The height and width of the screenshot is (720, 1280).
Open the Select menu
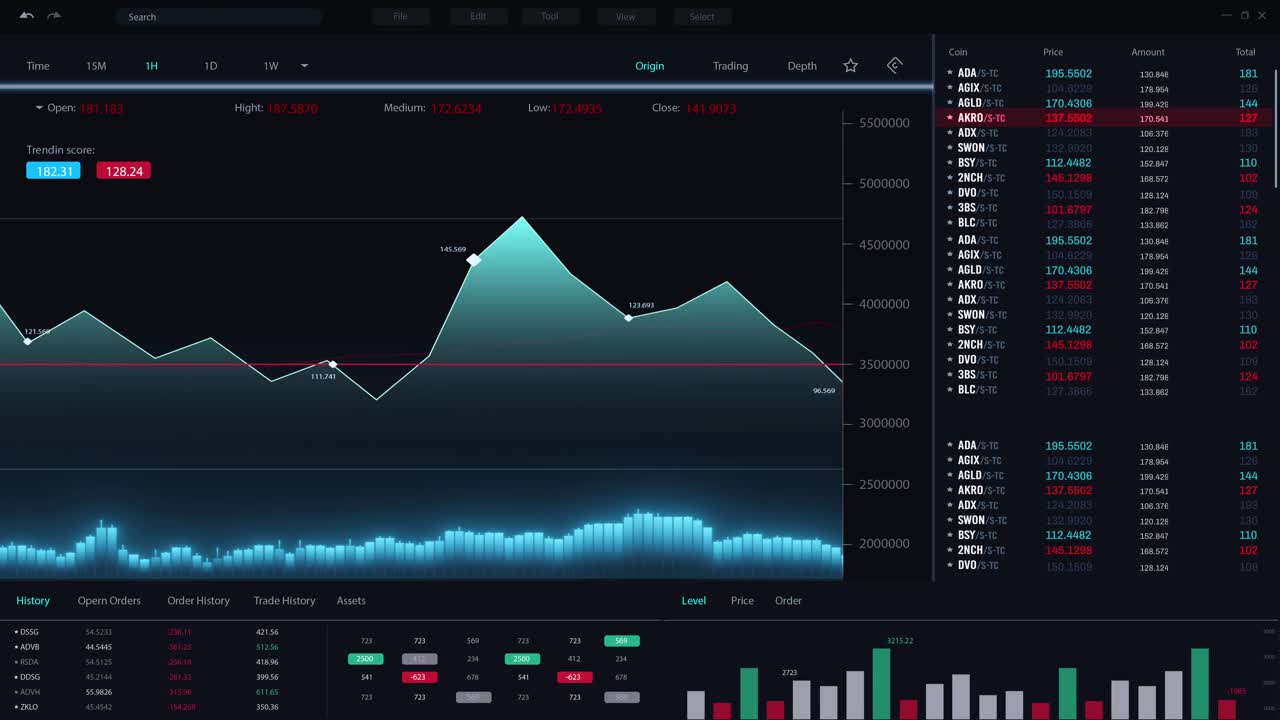(x=702, y=17)
